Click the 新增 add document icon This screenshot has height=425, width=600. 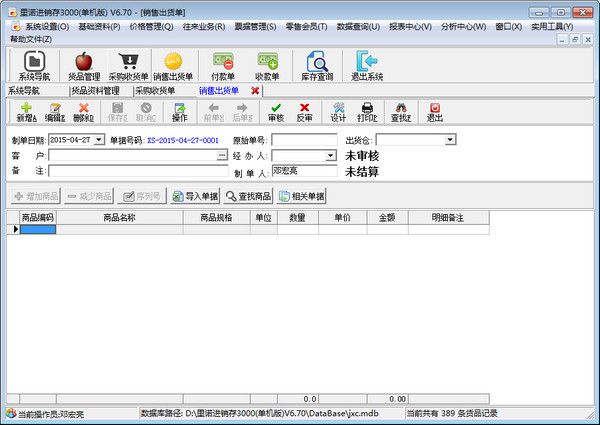tap(26, 112)
